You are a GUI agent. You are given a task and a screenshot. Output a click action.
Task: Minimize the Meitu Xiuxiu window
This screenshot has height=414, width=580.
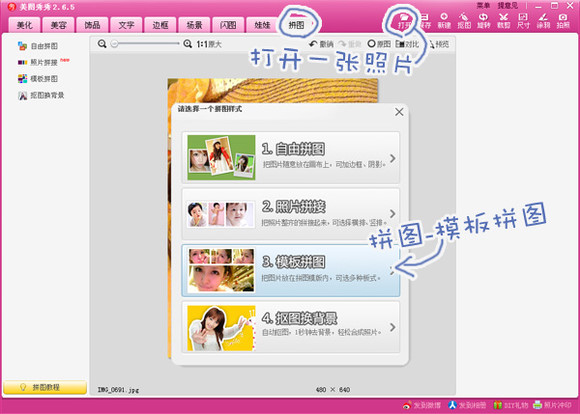coord(538,6)
